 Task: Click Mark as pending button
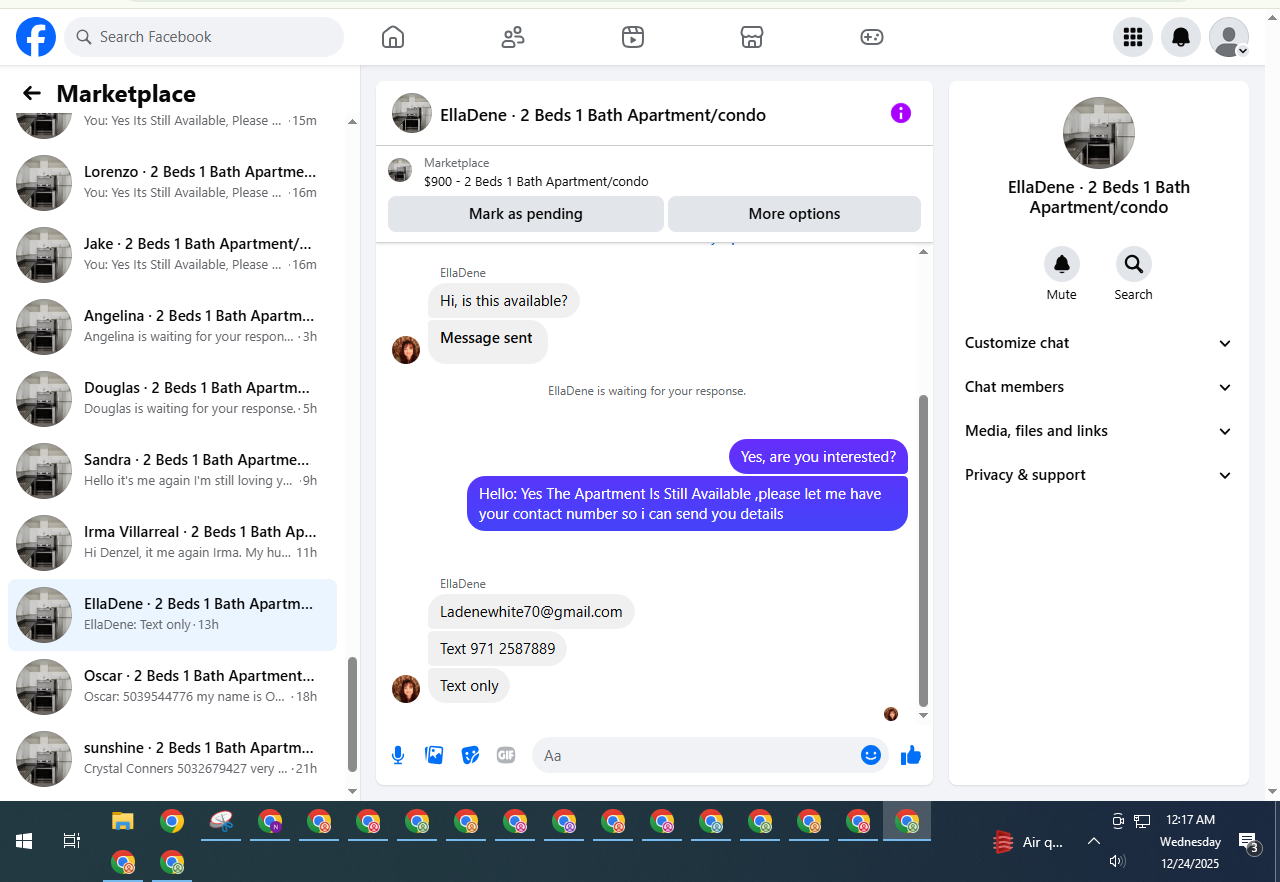[x=526, y=214]
